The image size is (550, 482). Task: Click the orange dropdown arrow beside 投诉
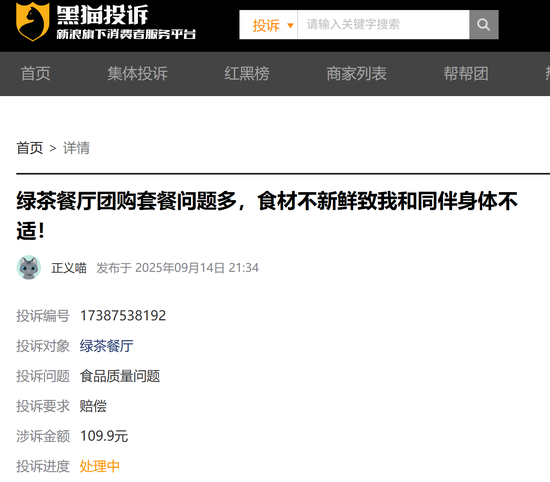tap(290, 25)
